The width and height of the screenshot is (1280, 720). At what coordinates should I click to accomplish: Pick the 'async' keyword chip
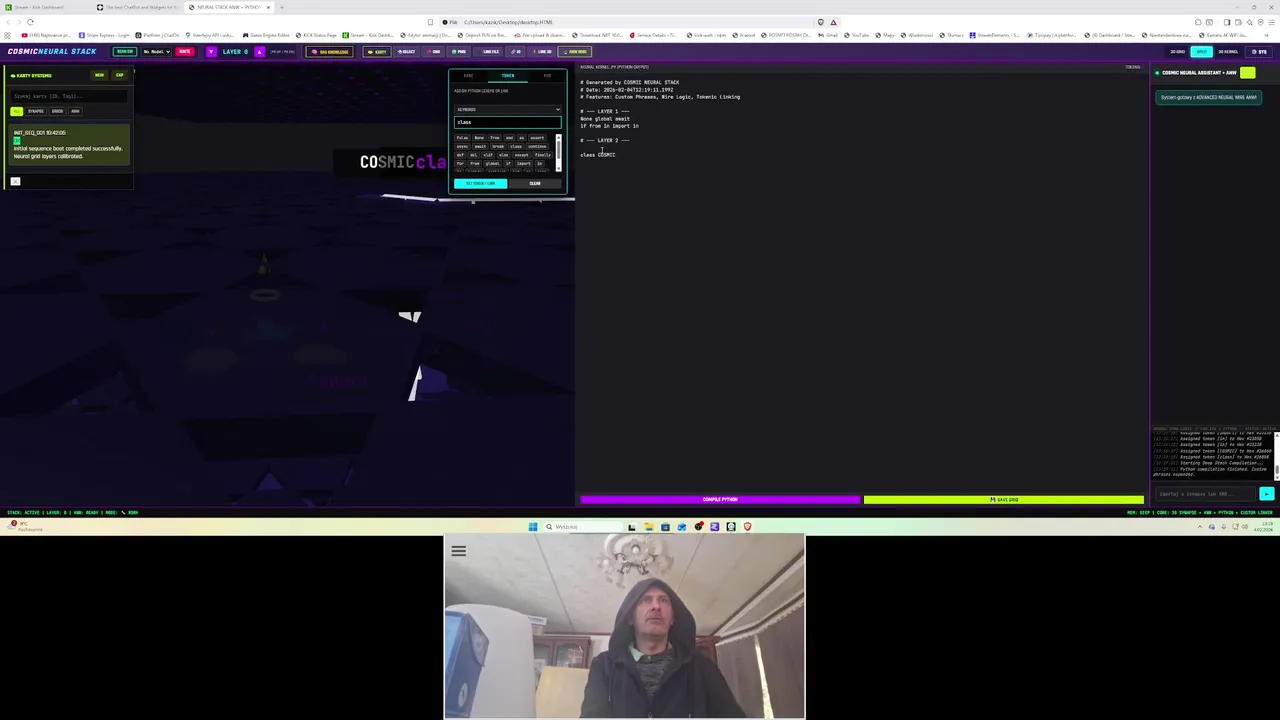pos(462,146)
